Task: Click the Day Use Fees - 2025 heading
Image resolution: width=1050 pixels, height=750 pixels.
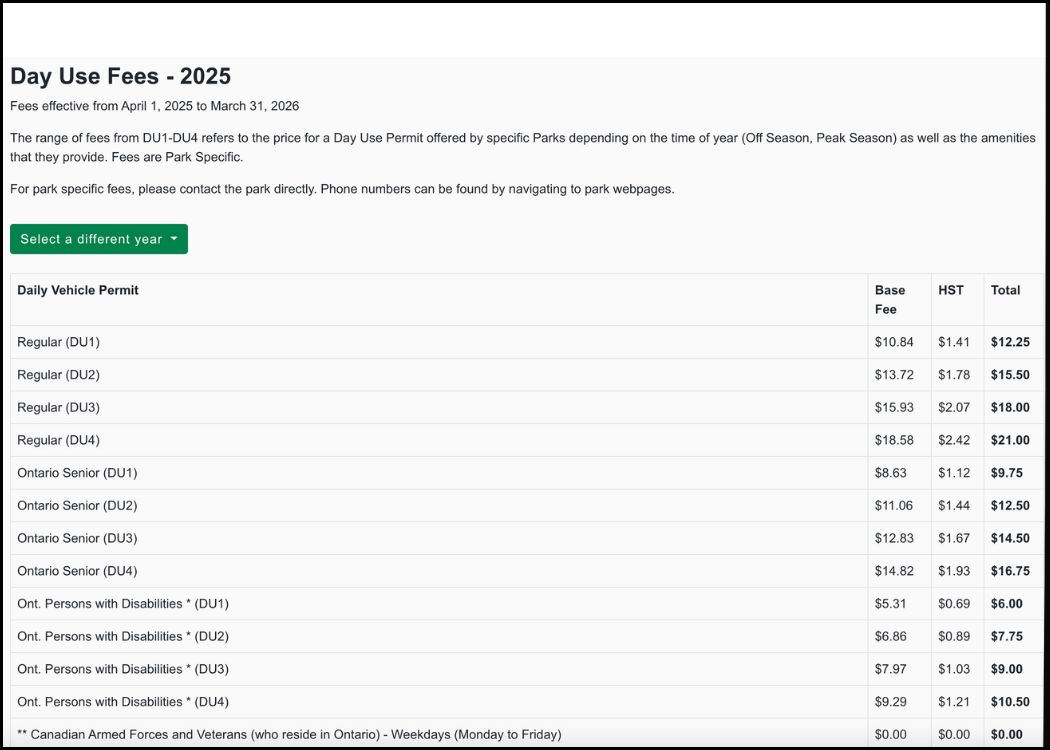Action: tap(121, 76)
